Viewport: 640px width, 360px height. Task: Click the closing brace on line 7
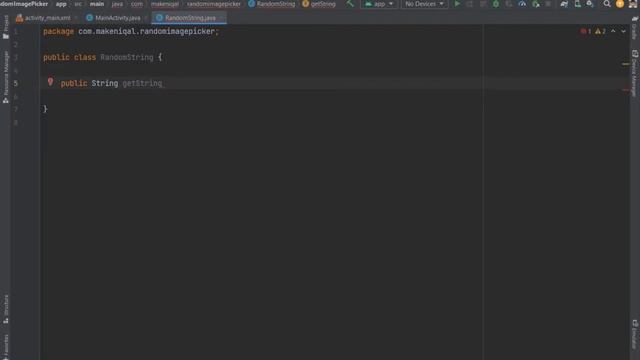pos(45,109)
